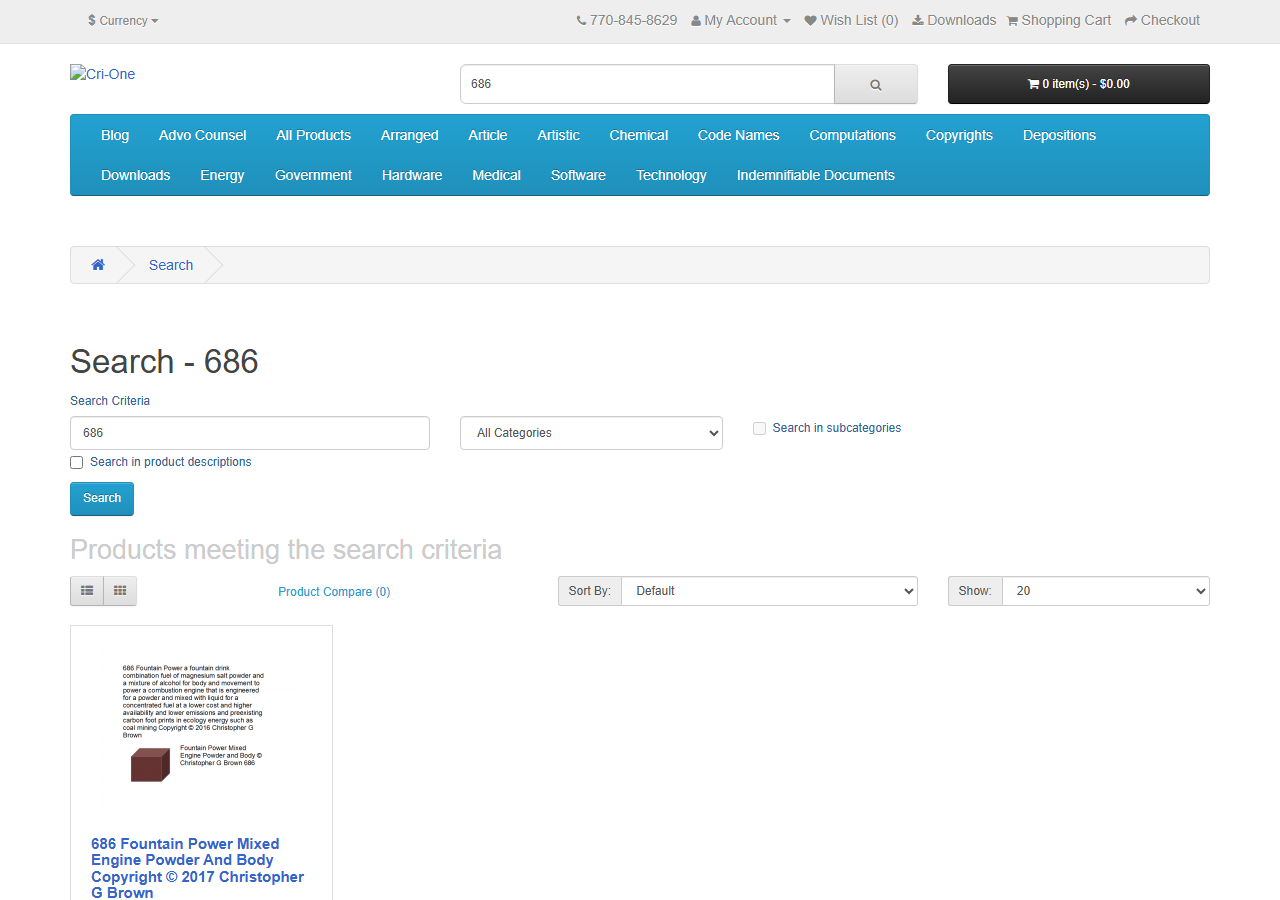
Task: Open the Hardware category
Action: pos(411,175)
